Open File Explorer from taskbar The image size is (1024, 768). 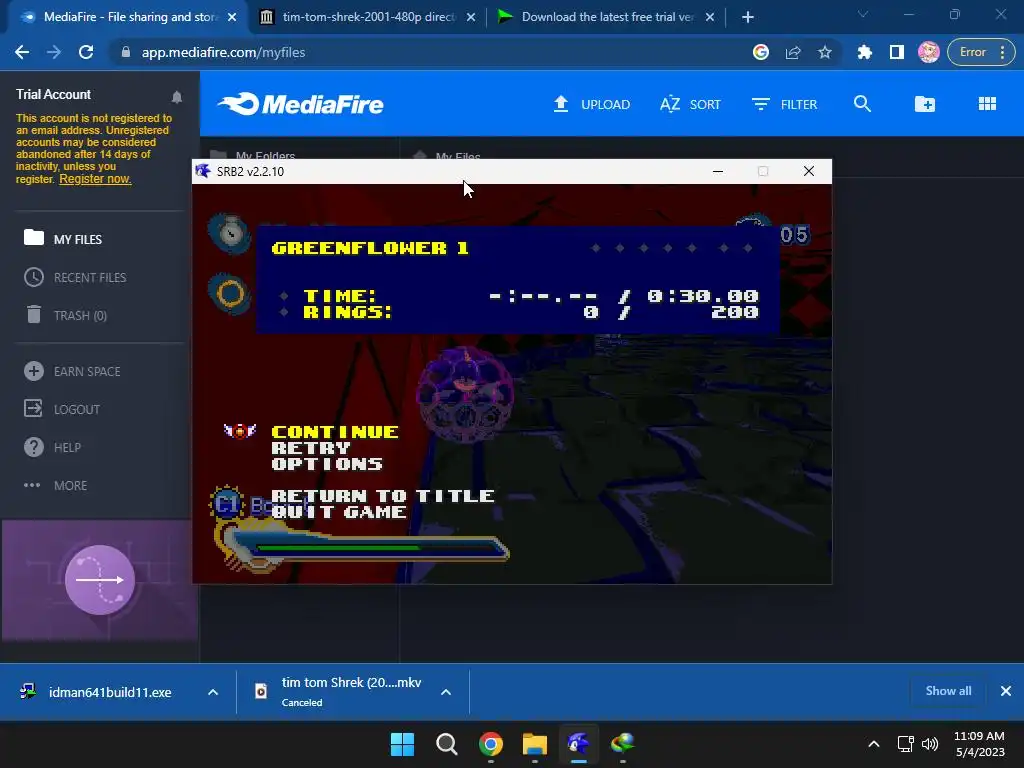pos(535,744)
